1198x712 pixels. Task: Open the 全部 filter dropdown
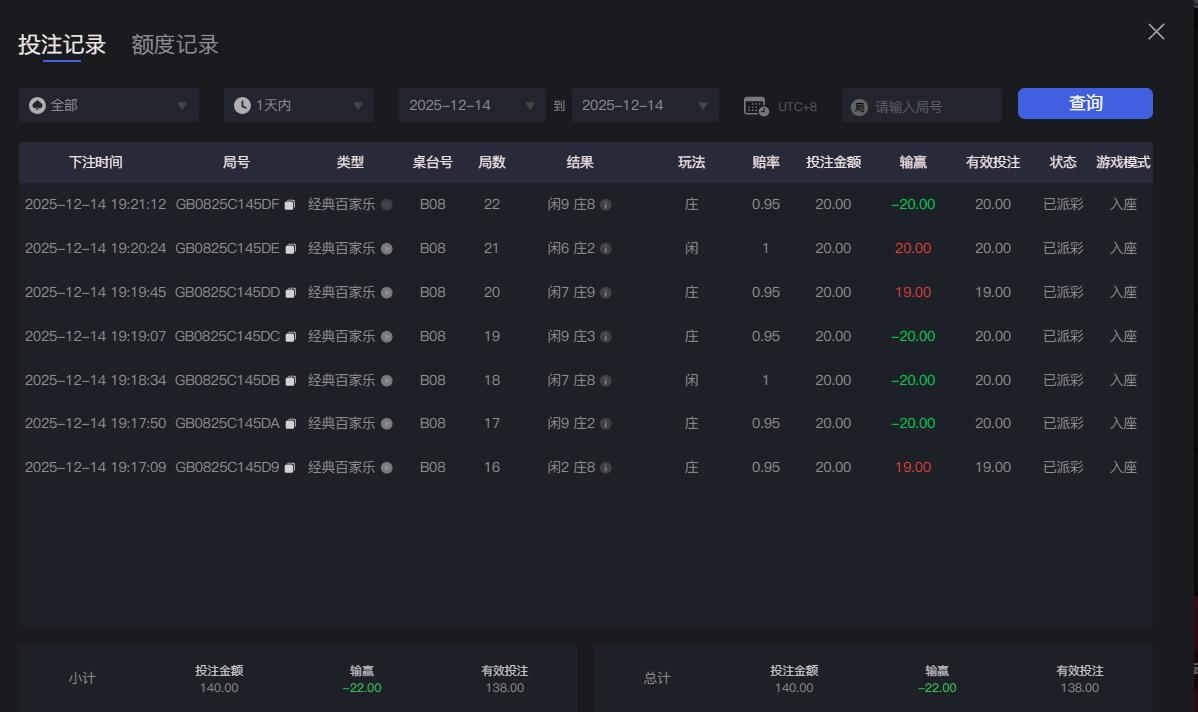[x=108, y=103]
